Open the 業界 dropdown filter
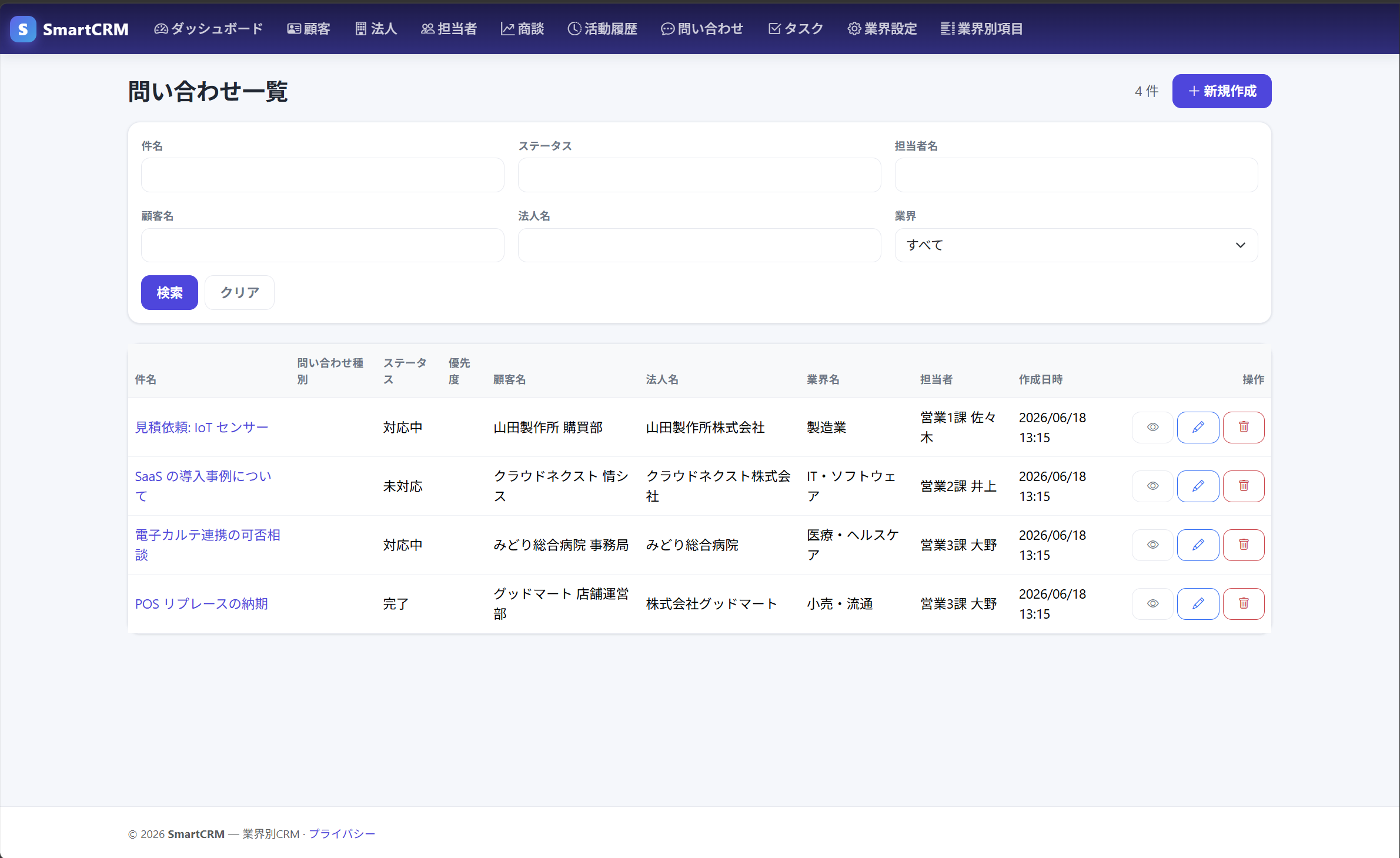 coord(1076,245)
